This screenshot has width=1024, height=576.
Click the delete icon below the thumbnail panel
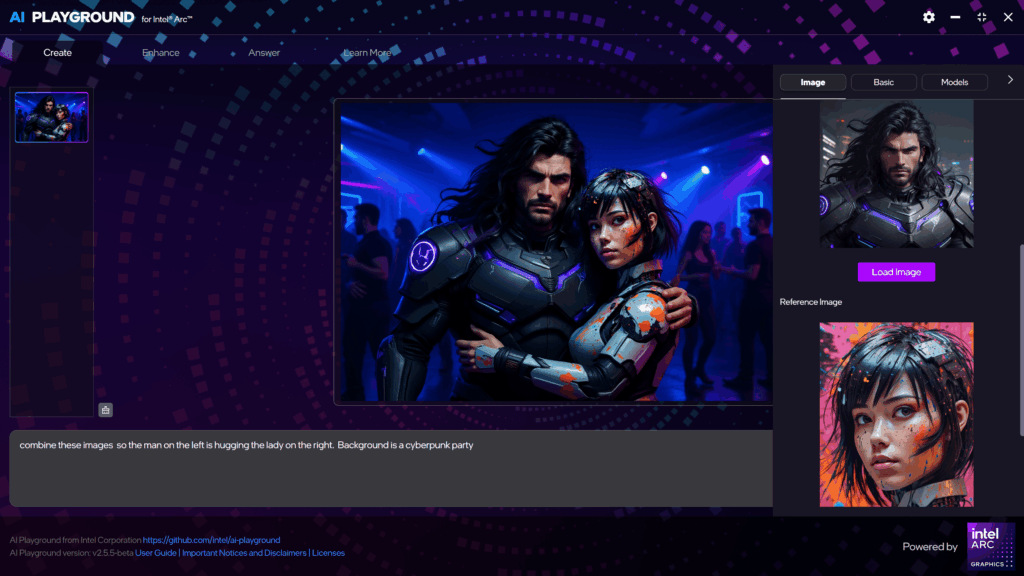click(x=106, y=409)
